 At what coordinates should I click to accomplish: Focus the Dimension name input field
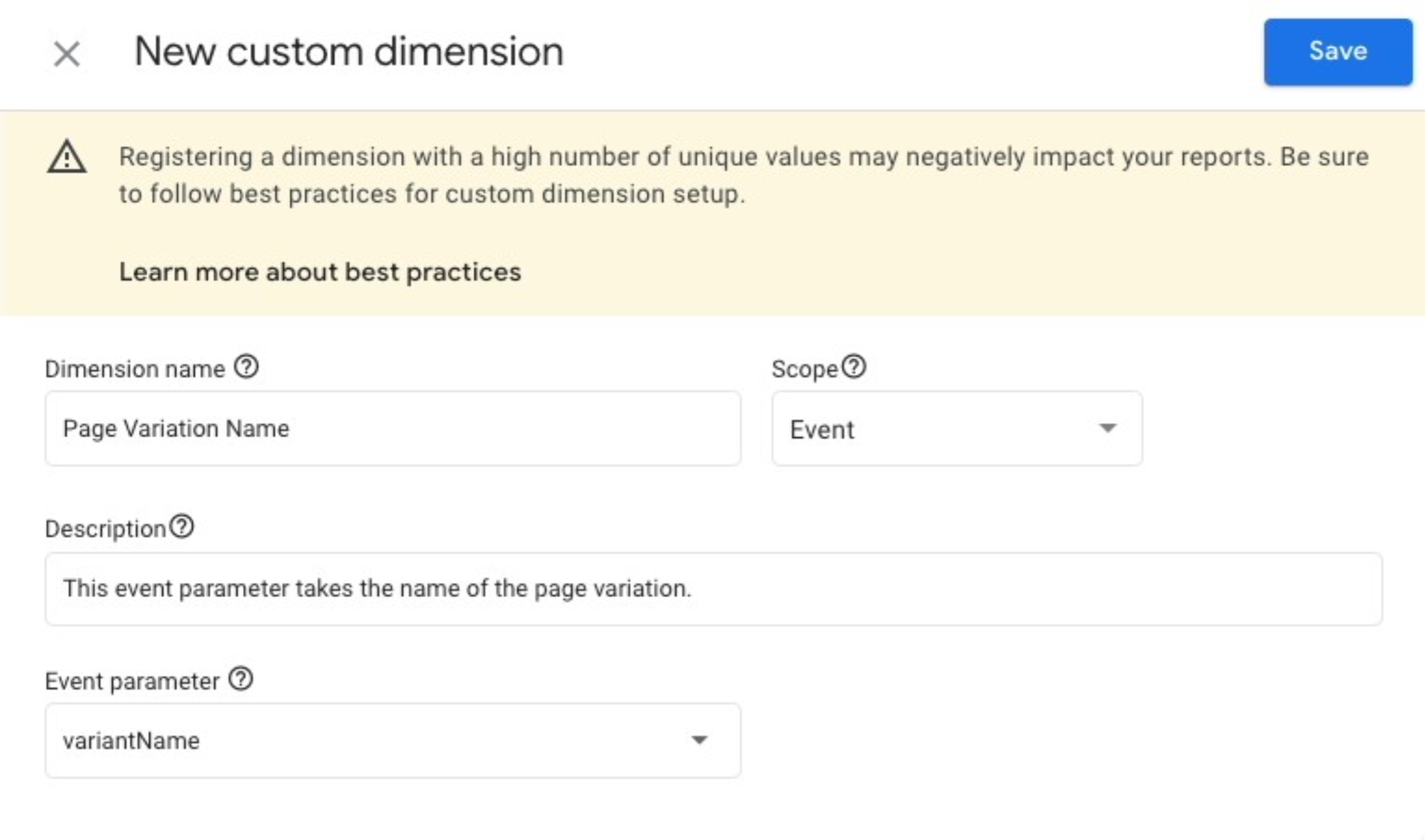393,428
